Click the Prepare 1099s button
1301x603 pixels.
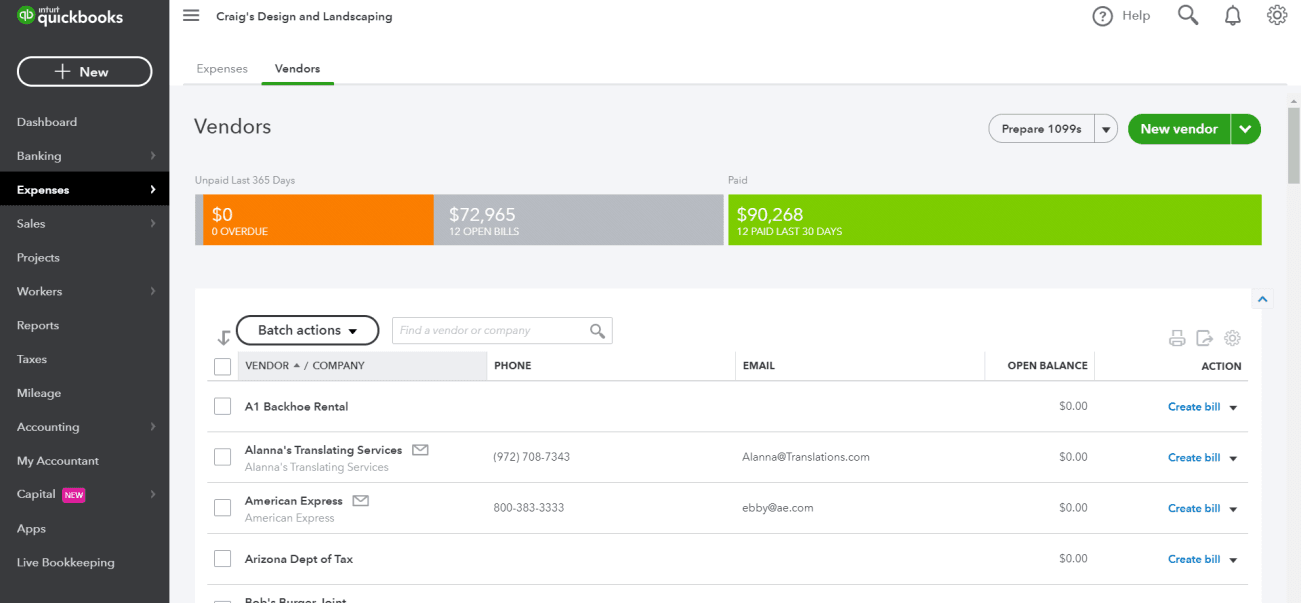pos(1042,129)
